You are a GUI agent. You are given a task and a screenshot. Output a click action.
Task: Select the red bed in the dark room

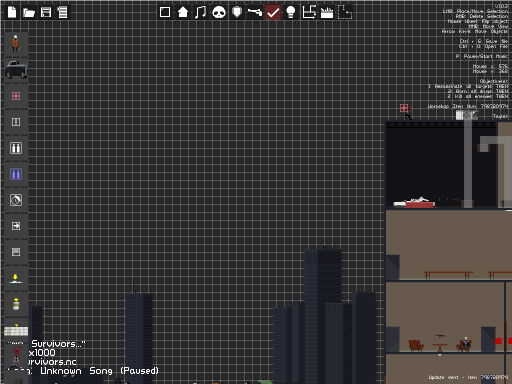[415, 203]
